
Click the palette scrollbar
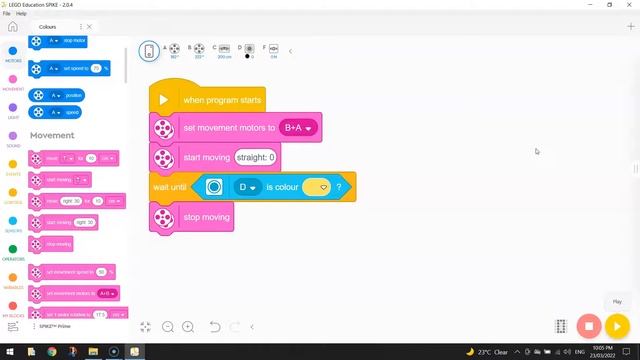tap(126, 66)
